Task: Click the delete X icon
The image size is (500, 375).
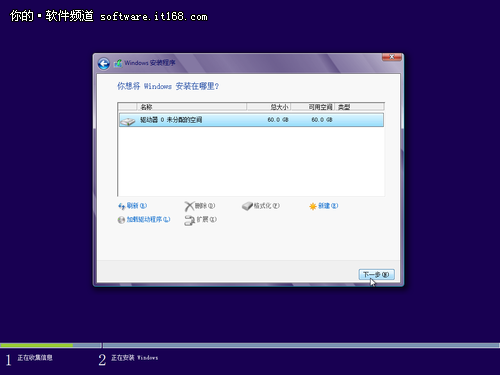Action: [189, 206]
